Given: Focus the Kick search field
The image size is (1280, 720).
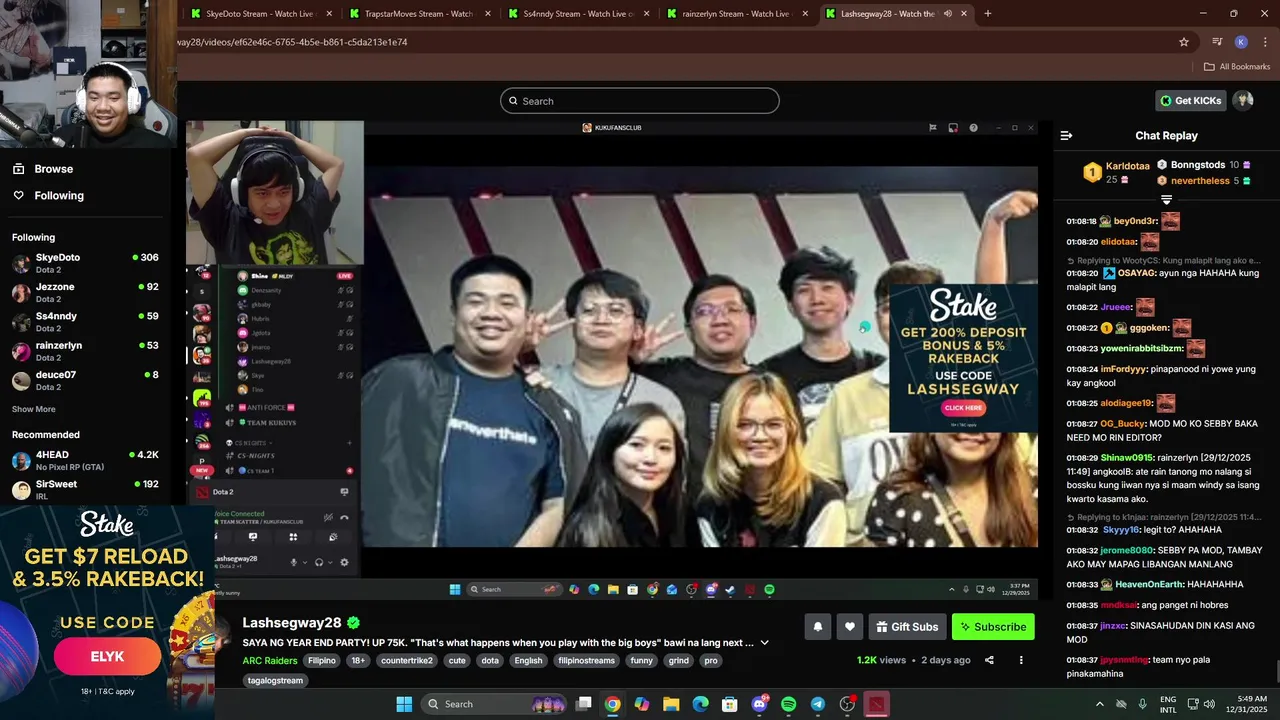Looking at the screenshot, I should 640,101.
